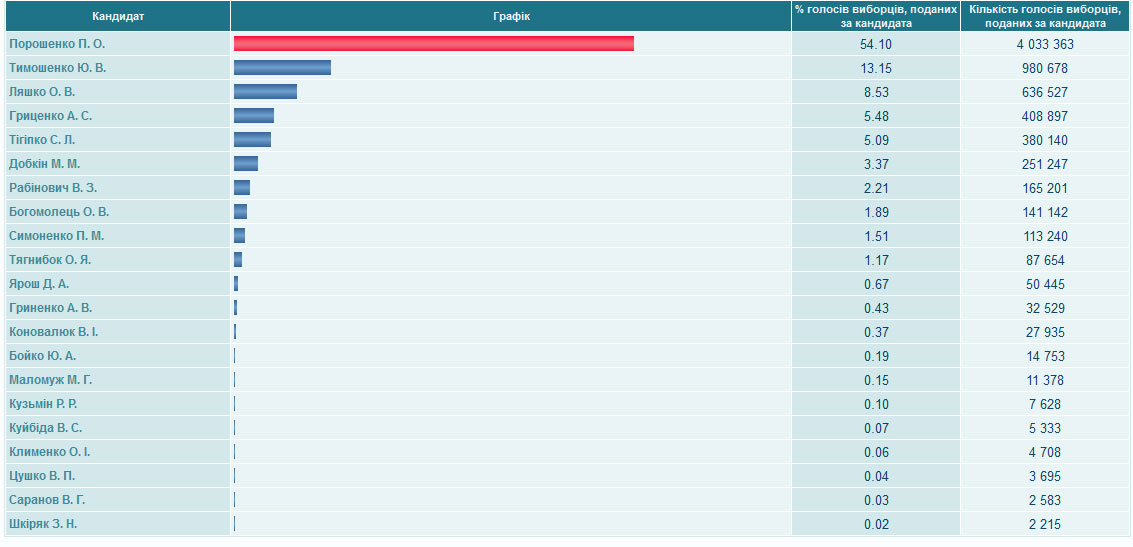This screenshot has height=547, width=1133.
Task: Click on Тягнибок О. Я. name
Action: click(x=50, y=260)
